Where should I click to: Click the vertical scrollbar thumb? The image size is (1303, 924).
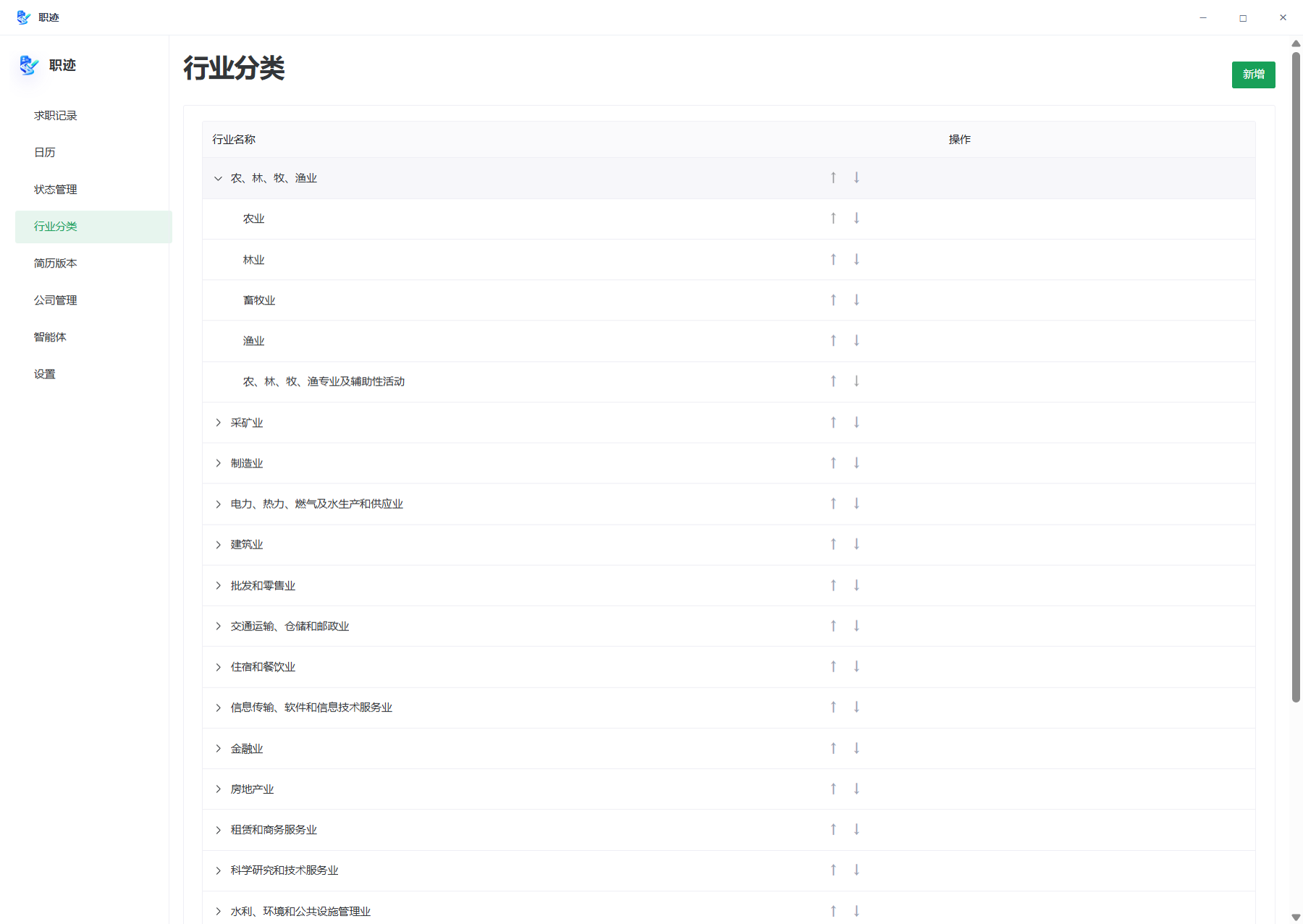coord(1296,376)
